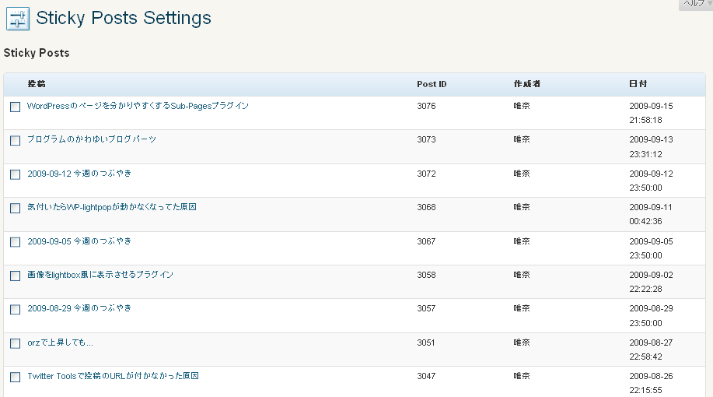Open the Twitter Tools URL post link
This screenshot has width=713, height=397.
113,376
